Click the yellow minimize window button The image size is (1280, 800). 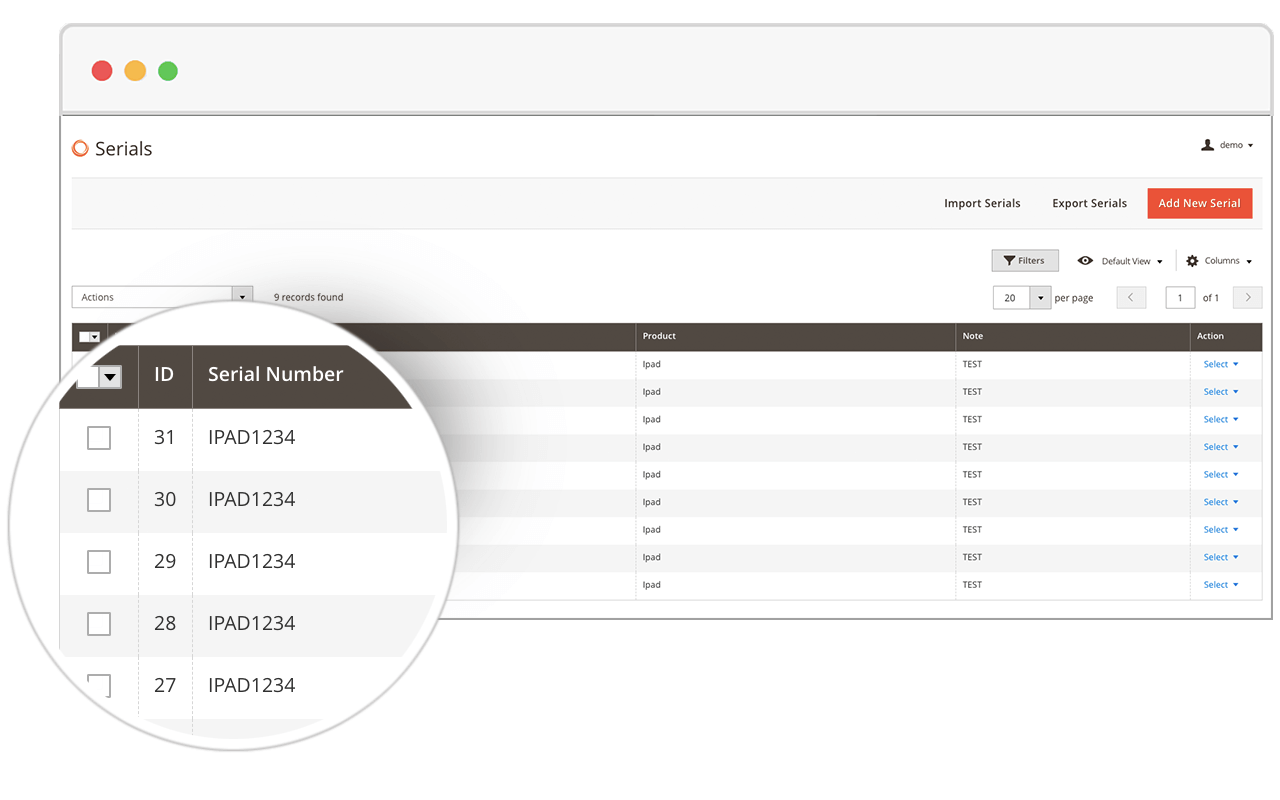(135, 71)
